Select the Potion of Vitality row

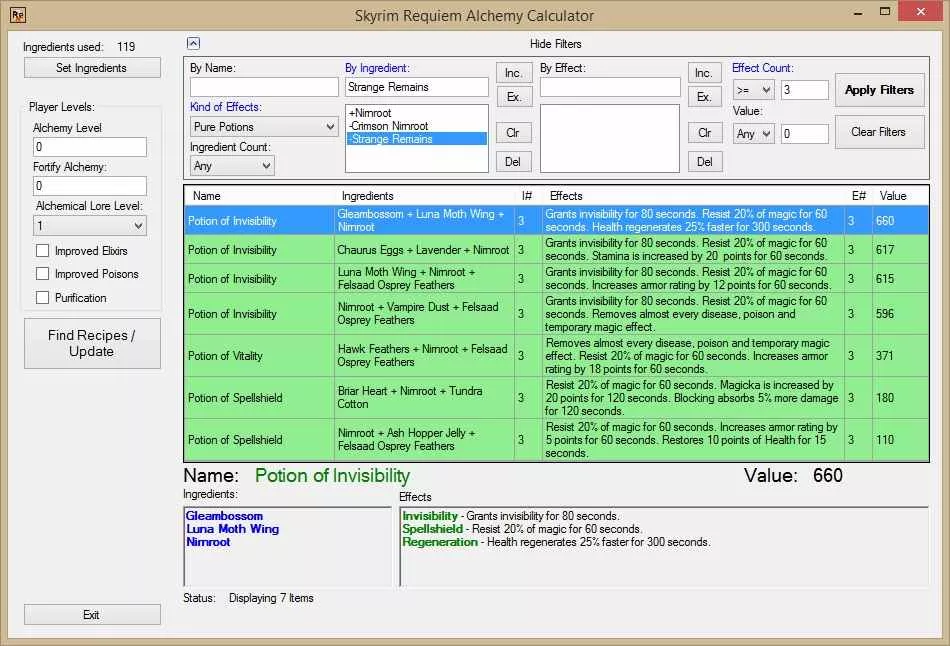coord(556,356)
